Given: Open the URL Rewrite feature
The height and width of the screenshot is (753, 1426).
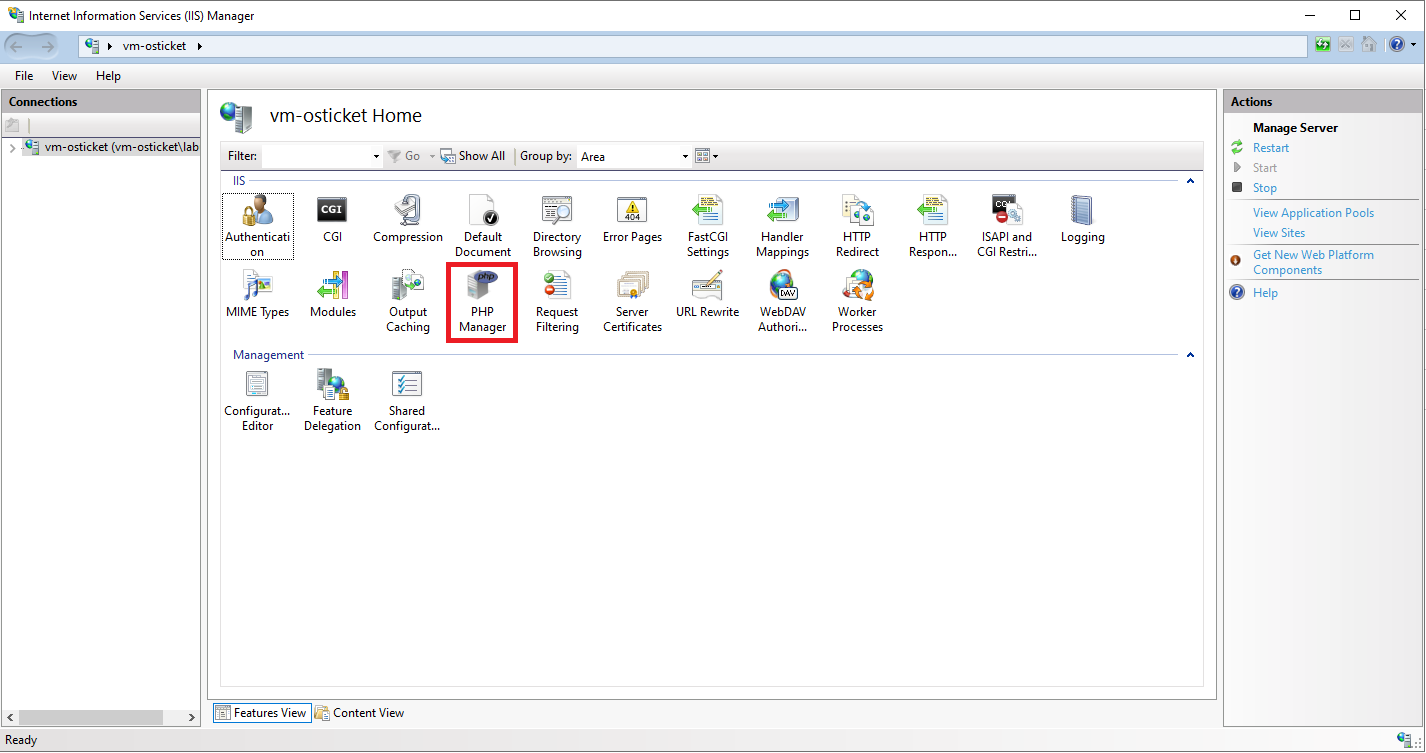Looking at the screenshot, I should click(708, 294).
